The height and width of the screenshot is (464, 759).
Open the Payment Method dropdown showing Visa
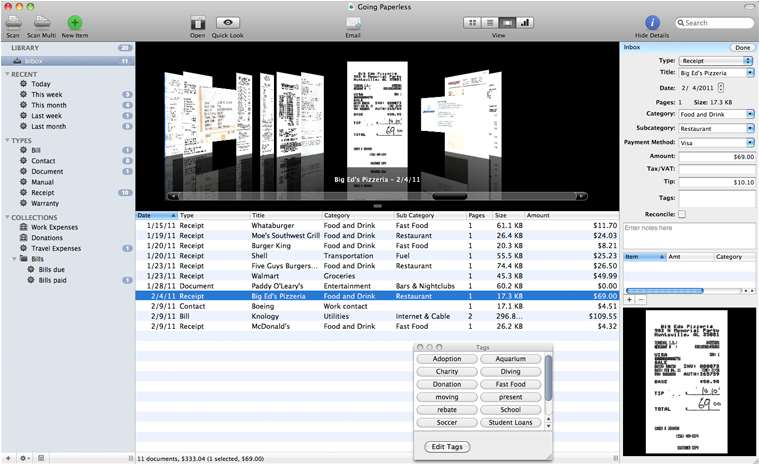(715, 142)
